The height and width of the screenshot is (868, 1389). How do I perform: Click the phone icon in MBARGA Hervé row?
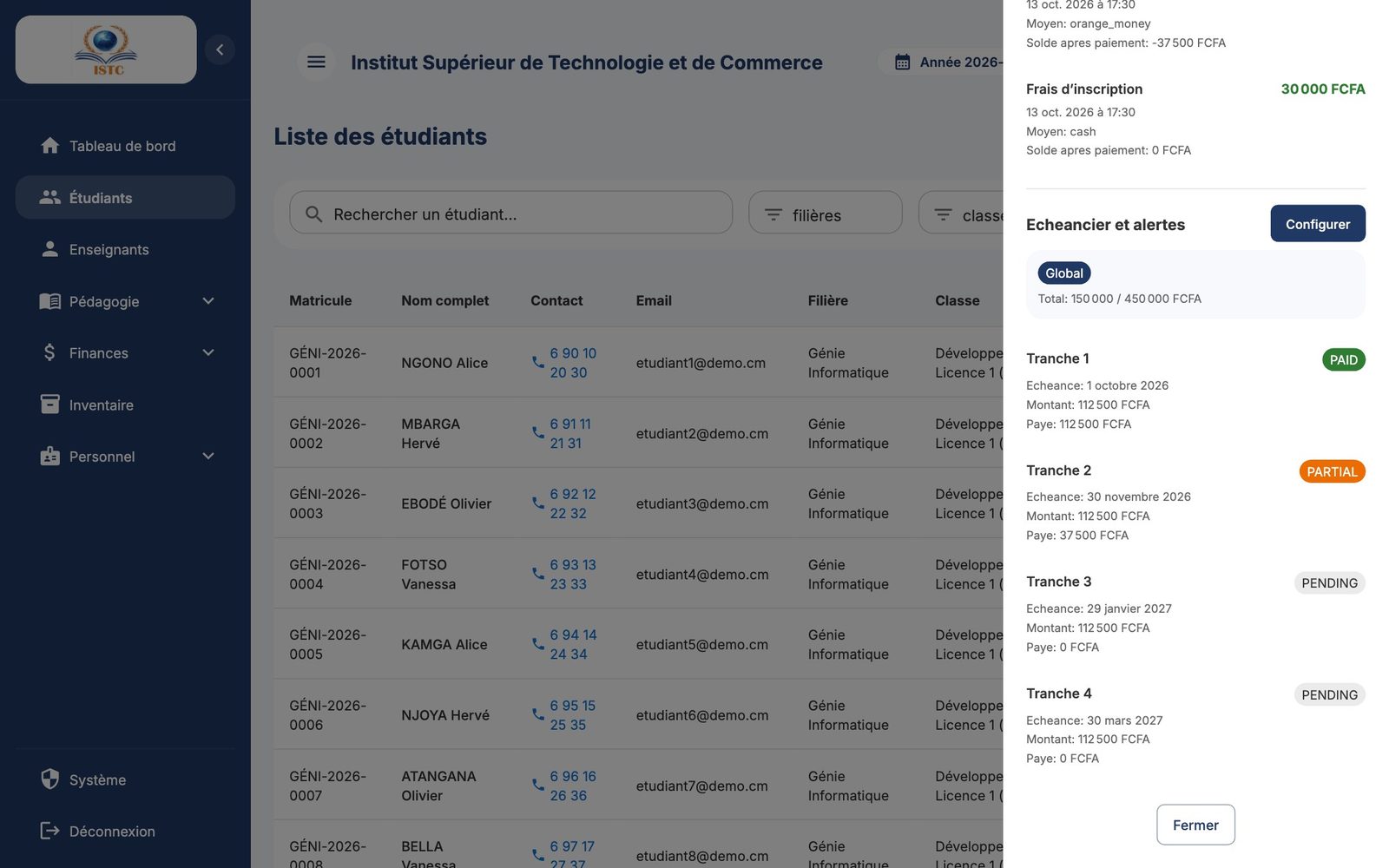[538, 432]
